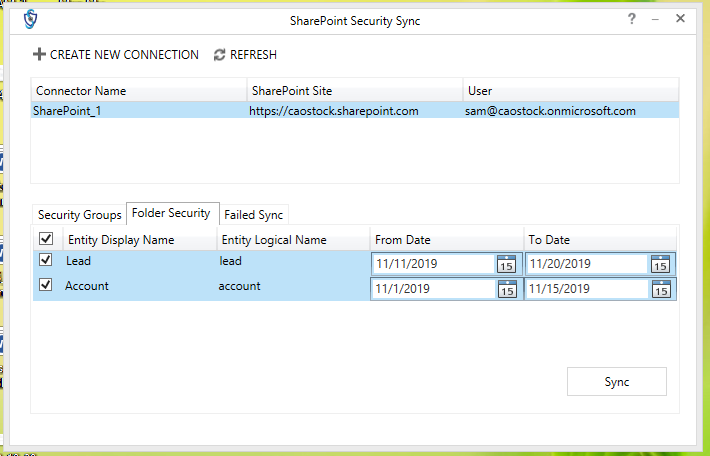Image resolution: width=710 pixels, height=456 pixels.
Task: Open calendar picker for Account To Date
Action: click(x=661, y=288)
